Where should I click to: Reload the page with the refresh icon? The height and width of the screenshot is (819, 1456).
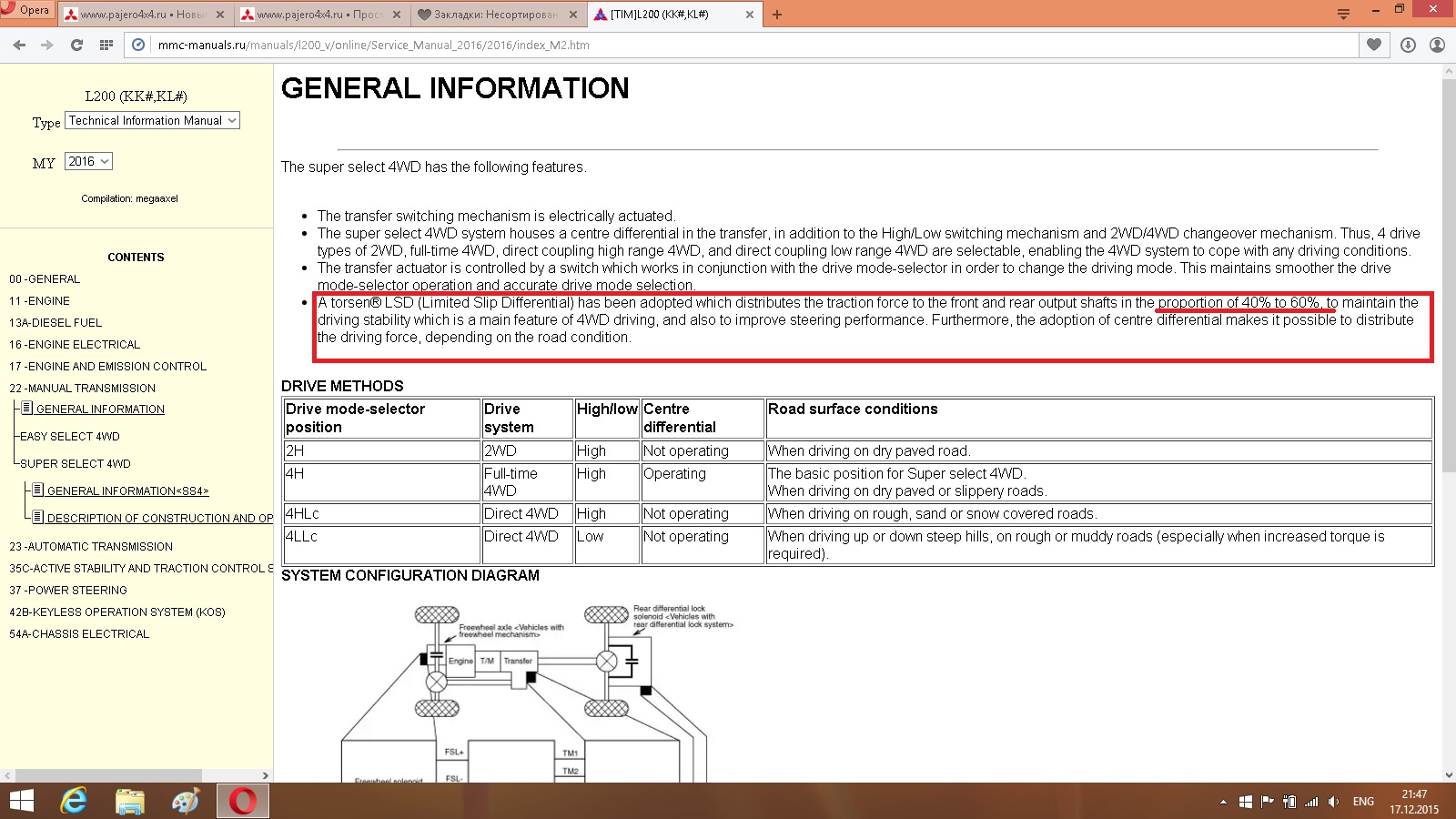(76, 45)
